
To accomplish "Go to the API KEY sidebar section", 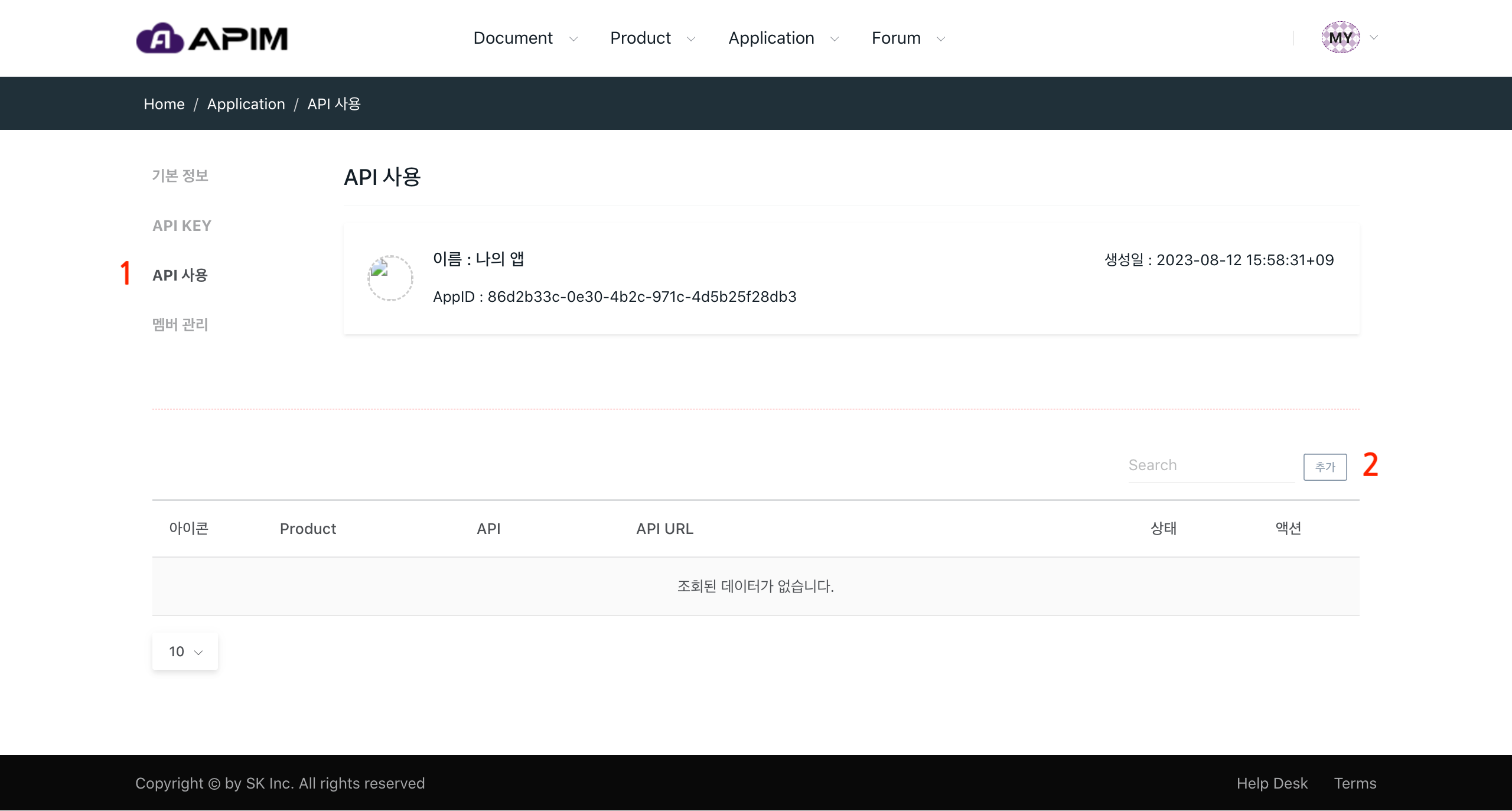I will (x=182, y=226).
